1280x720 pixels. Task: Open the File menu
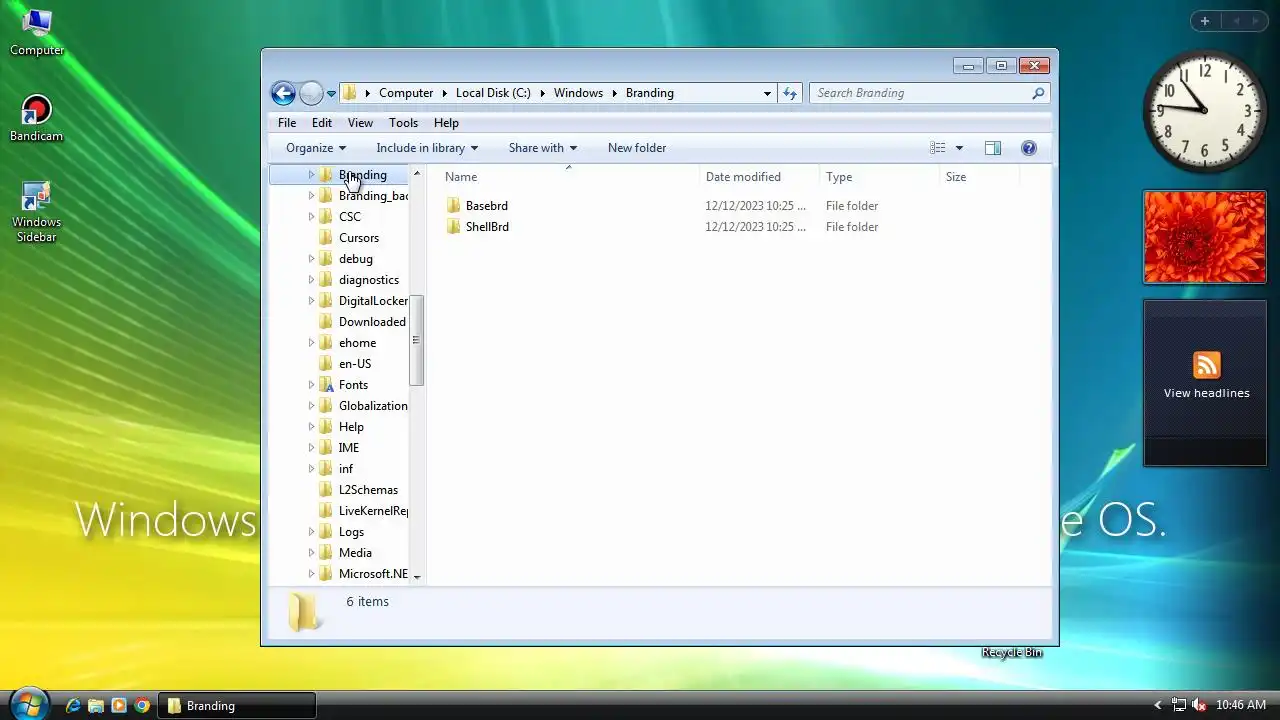click(x=287, y=123)
